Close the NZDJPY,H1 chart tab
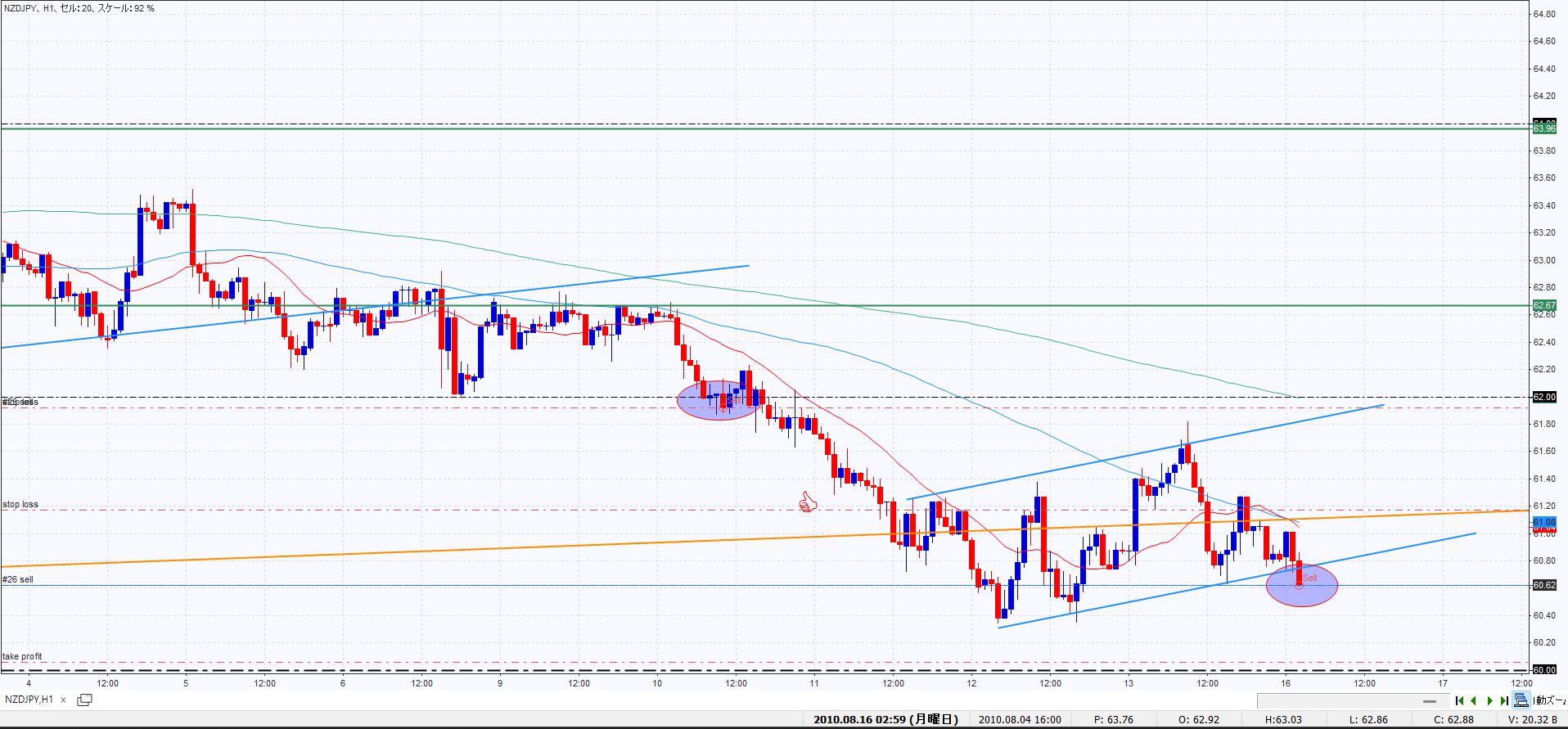Image resolution: width=1568 pixels, height=729 pixels. (65, 700)
